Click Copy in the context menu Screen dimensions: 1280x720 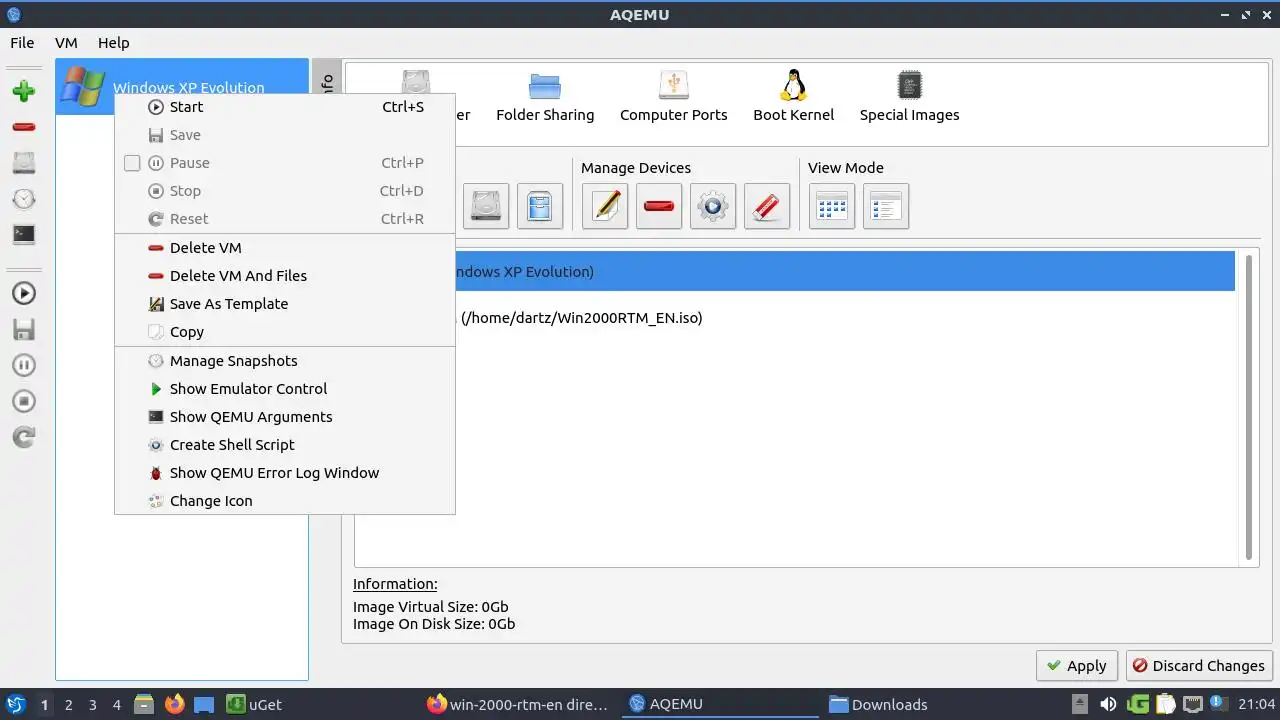point(285,332)
